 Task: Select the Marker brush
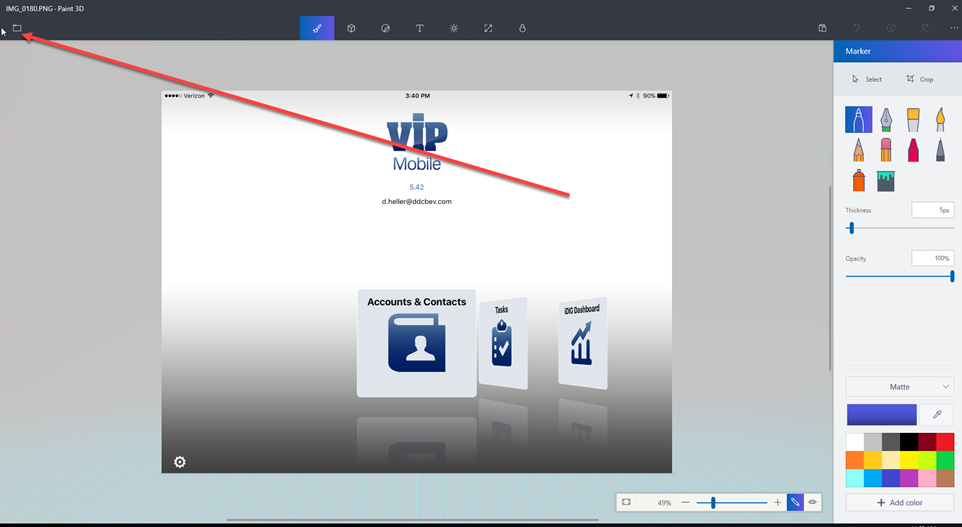pyautogui.click(x=858, y=120)
